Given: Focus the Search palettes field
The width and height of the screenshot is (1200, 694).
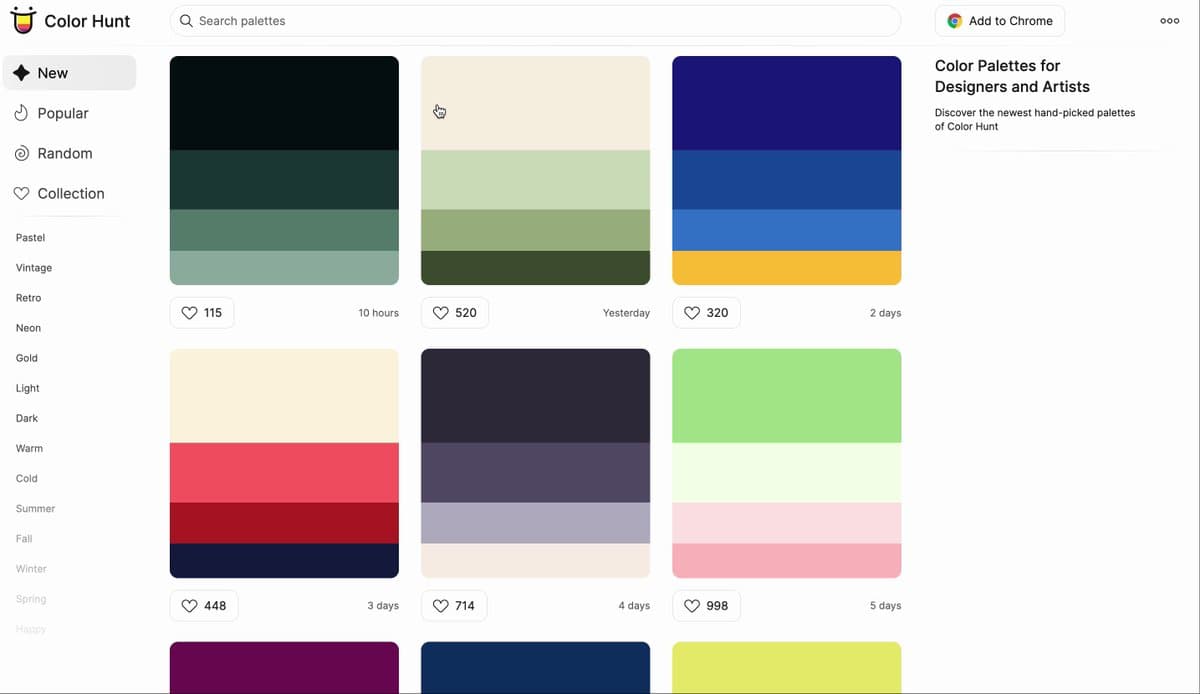Looking at the screenshot, I should pos(535,21).
